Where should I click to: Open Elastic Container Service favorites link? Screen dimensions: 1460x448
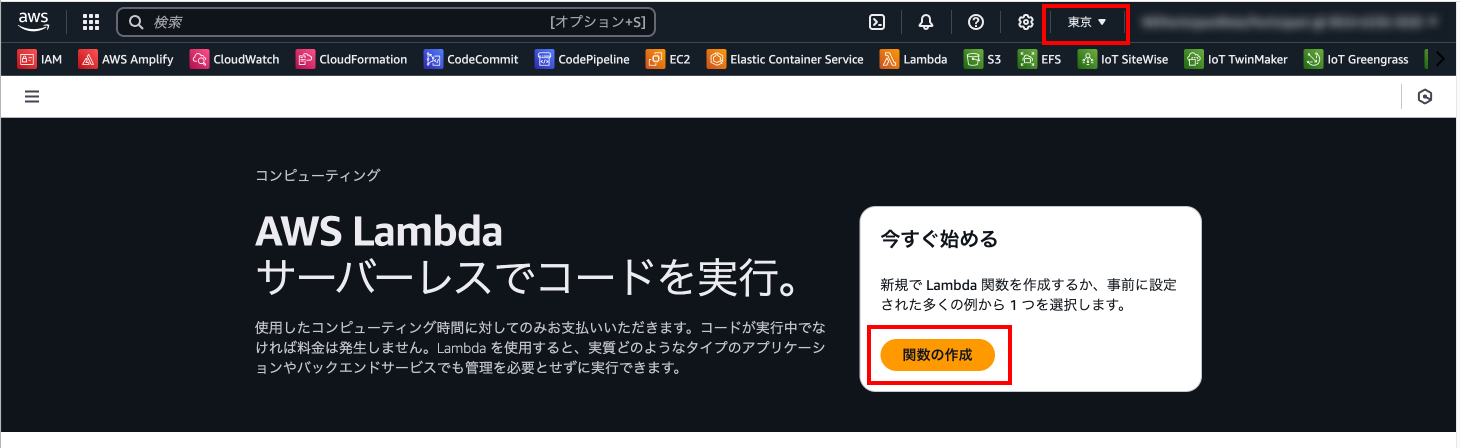(785, 59)
